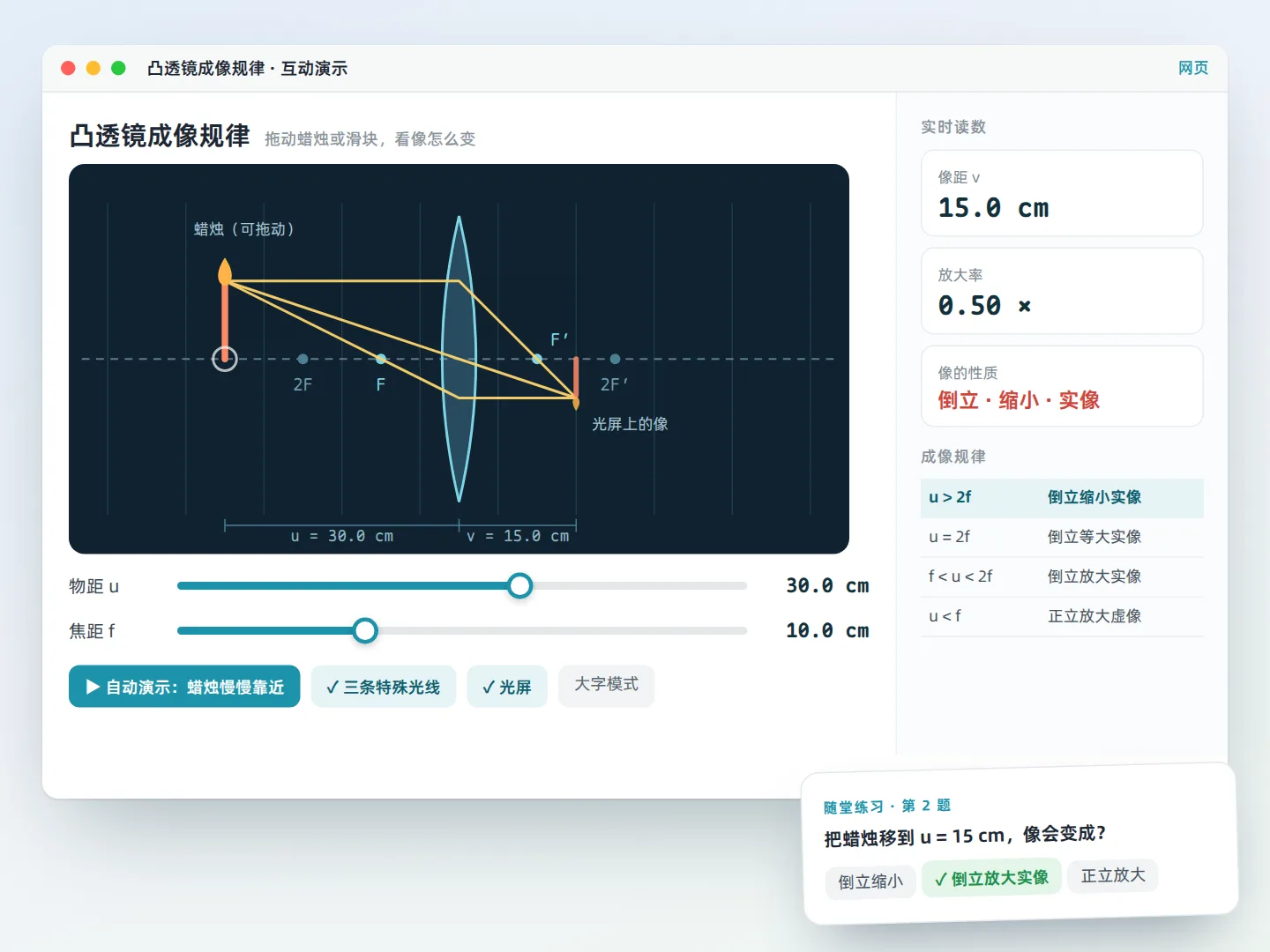Toggle 三条特殊光线 option off
The height and width of the screenshot is (952, 1270).
click(383, 687)
